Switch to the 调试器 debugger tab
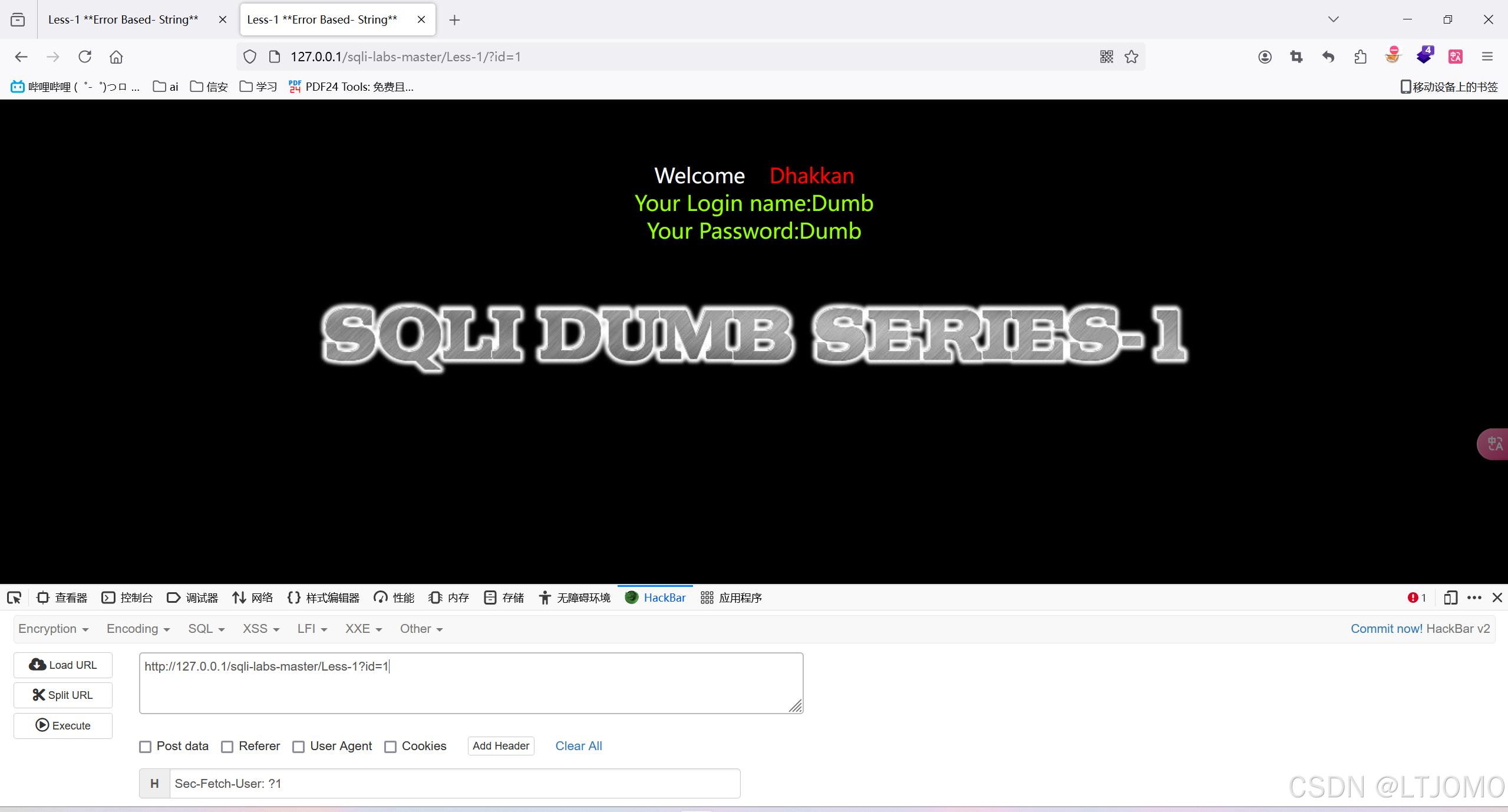 (193, 598)
